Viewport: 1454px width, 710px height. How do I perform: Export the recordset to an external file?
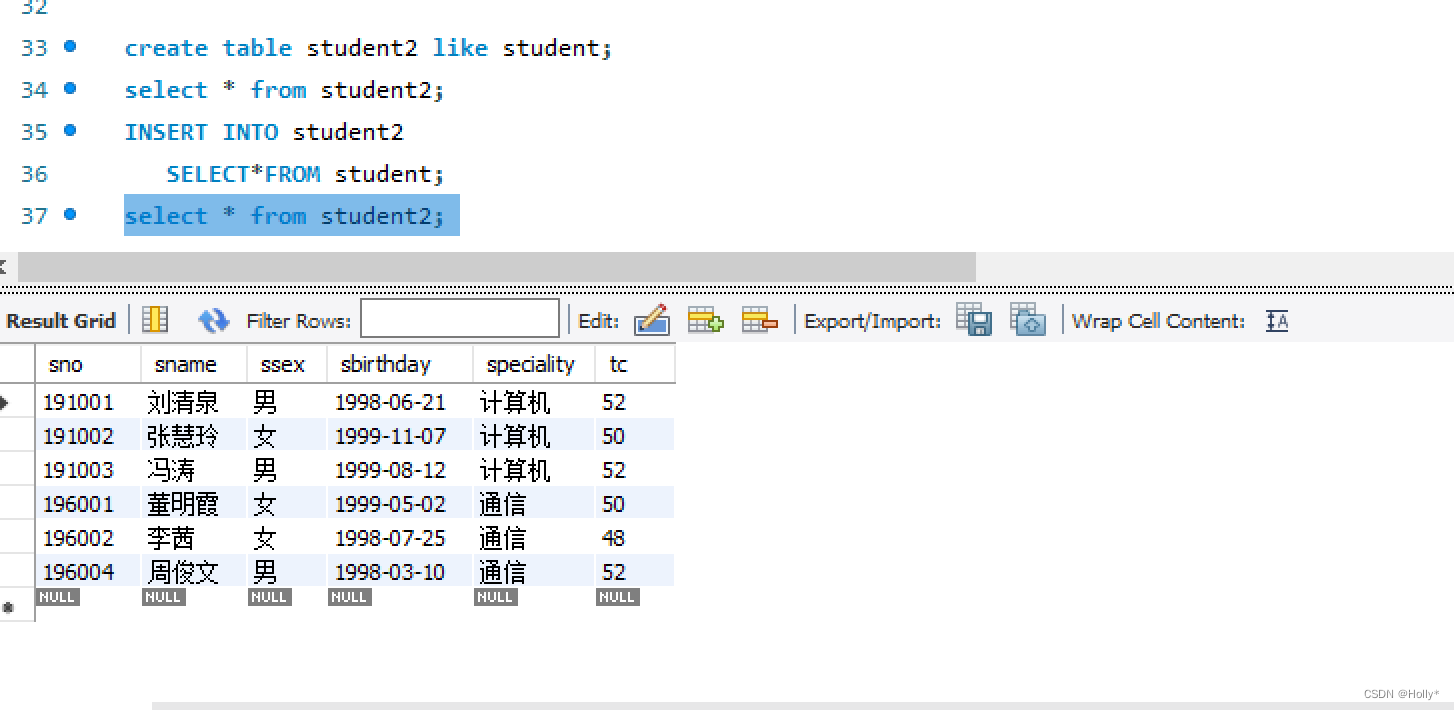click(973, 320)
